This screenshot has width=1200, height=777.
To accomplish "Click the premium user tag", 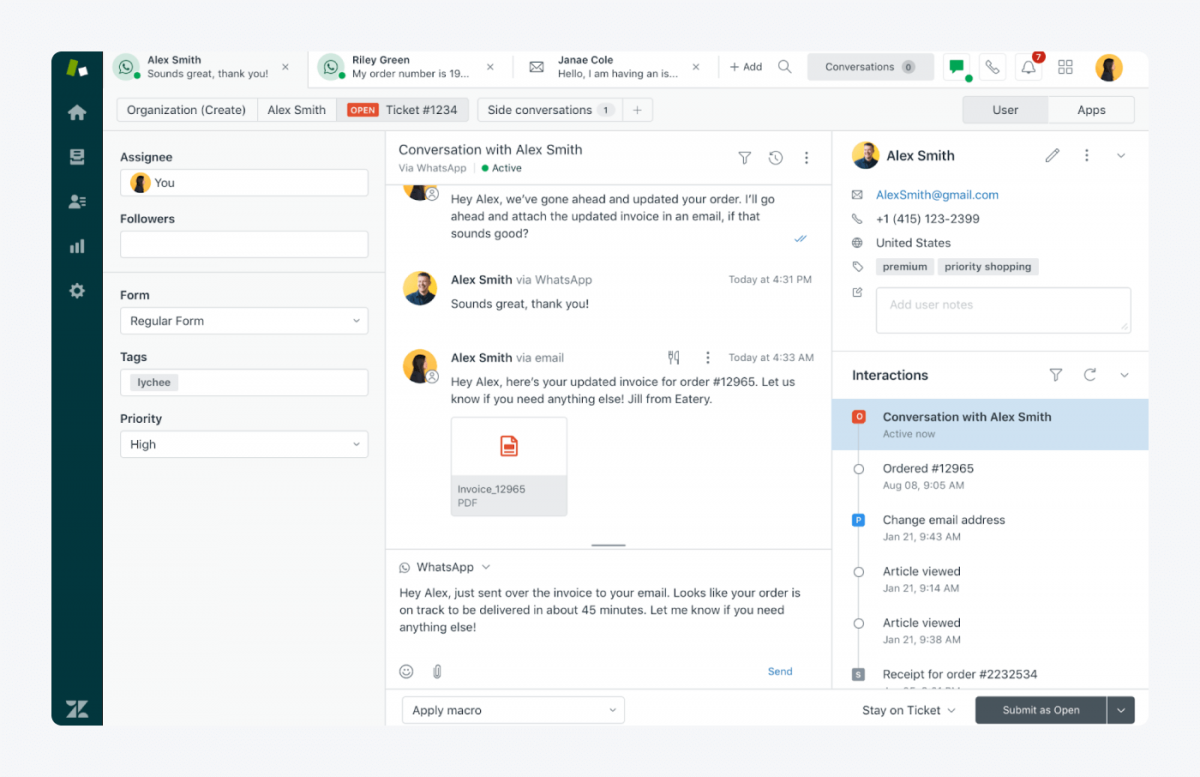I will coord(905,267).
